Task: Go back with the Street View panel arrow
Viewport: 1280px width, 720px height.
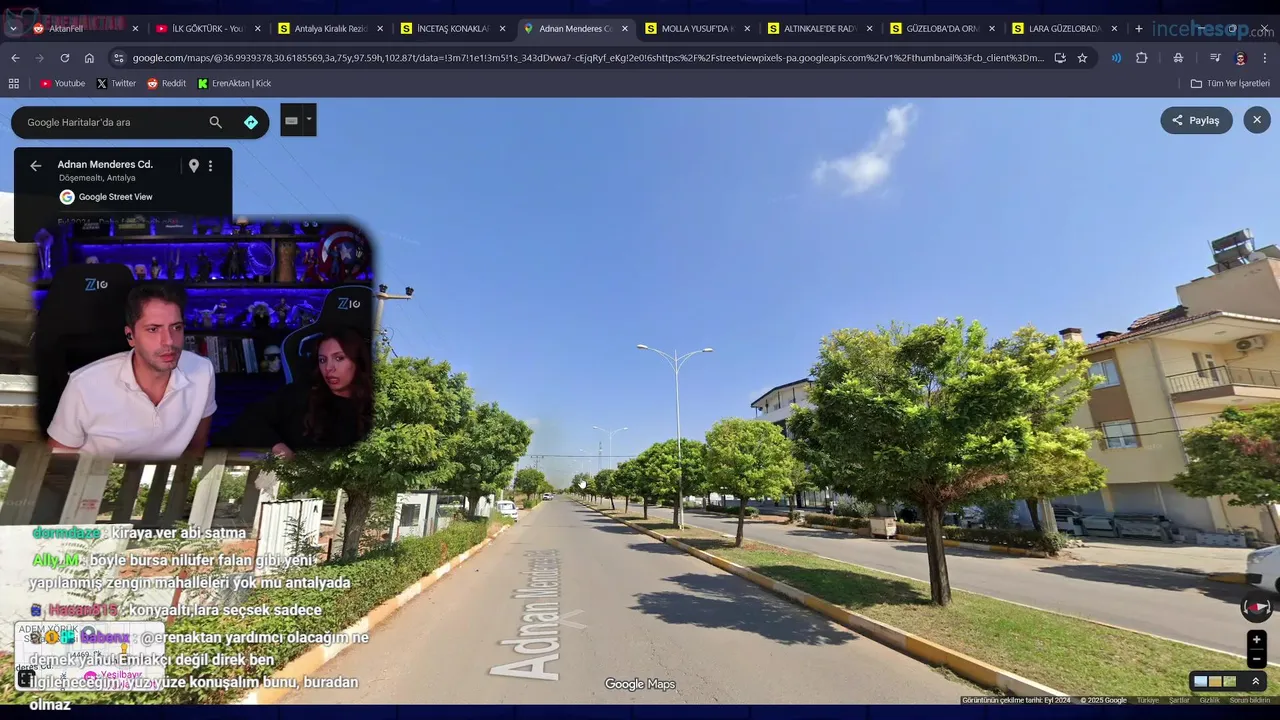Action: (x=36, y=166)
